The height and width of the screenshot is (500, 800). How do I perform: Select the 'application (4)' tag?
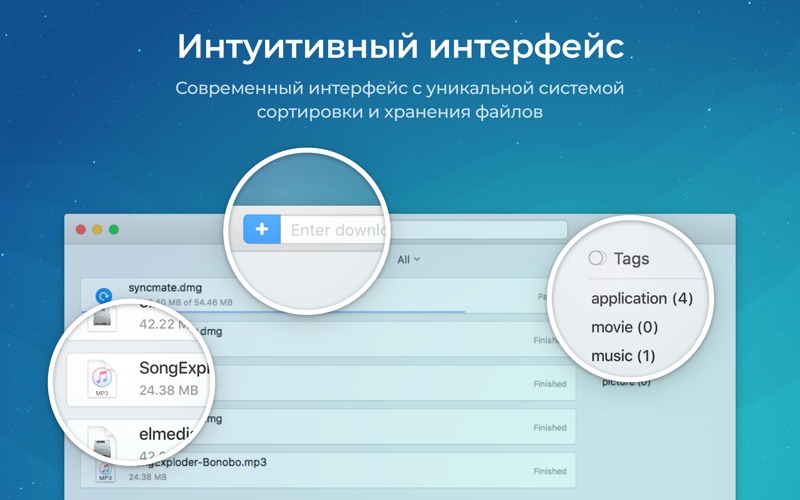click(642, 298)
